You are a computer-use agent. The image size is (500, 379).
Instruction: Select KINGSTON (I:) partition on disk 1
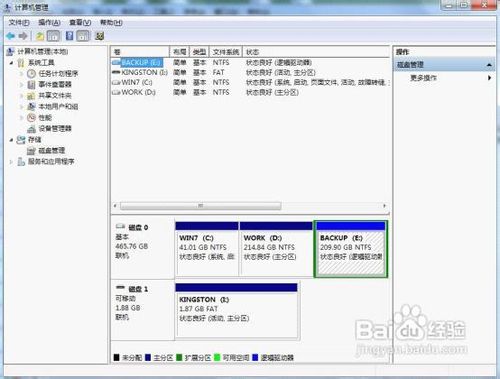(x=236, y=310)
